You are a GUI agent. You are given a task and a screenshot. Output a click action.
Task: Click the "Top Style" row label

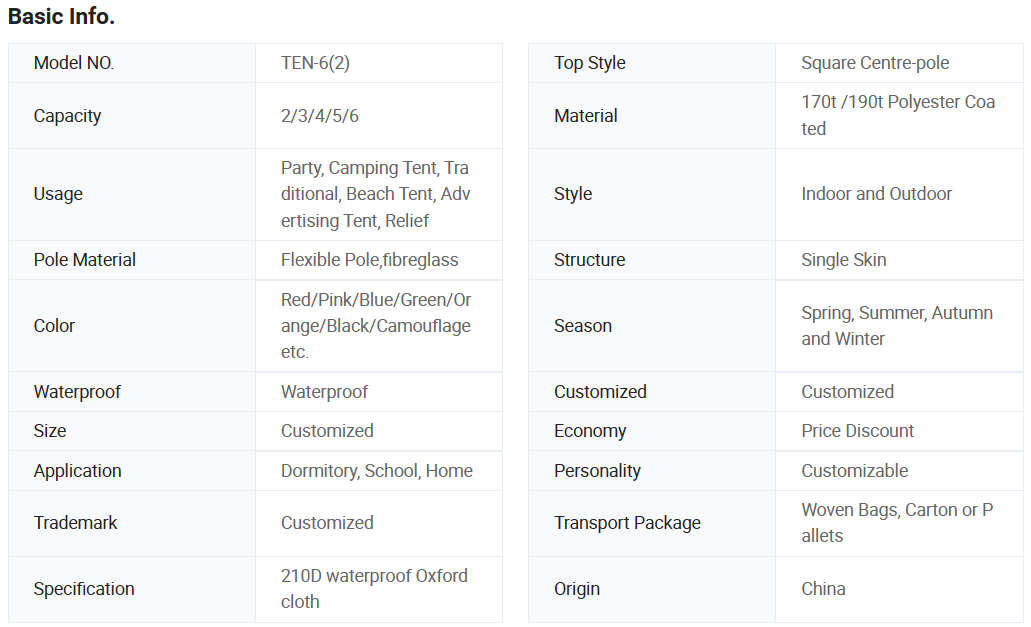coord(589,63)
